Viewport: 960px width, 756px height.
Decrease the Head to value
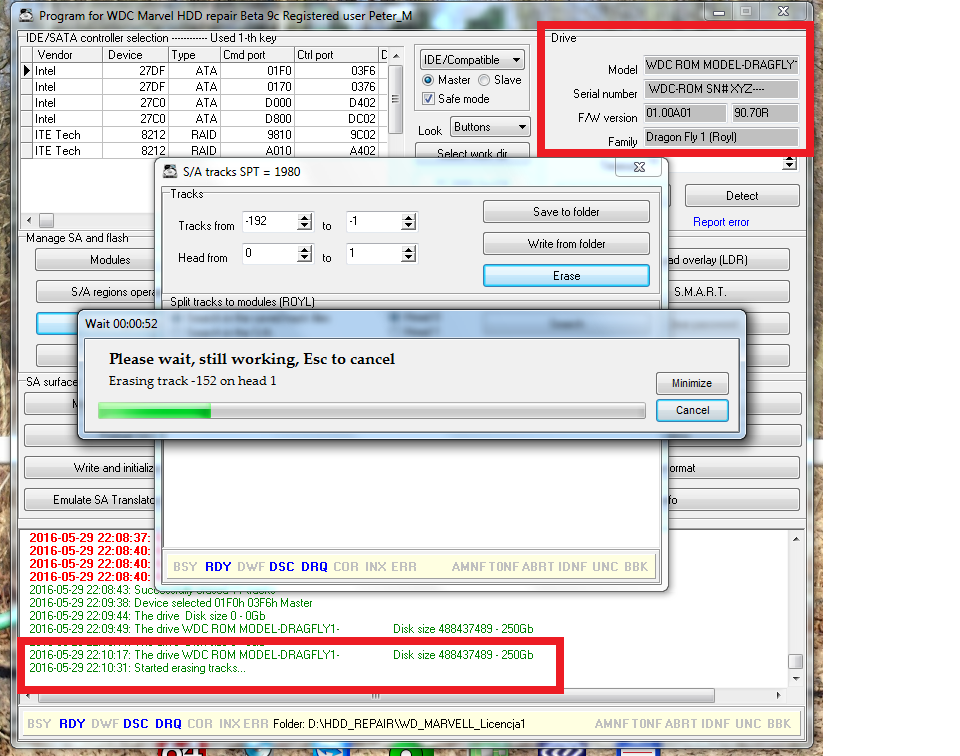pyautogui.click(x=409, y=258)
